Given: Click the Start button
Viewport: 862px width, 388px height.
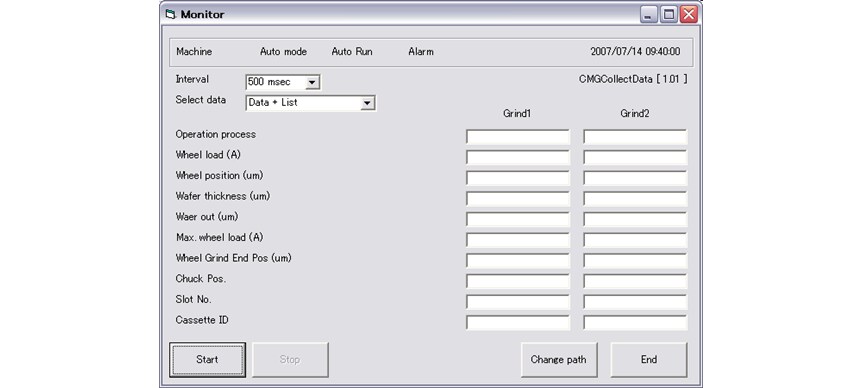Looking at the screenshot, I should [x=207, y=360].
